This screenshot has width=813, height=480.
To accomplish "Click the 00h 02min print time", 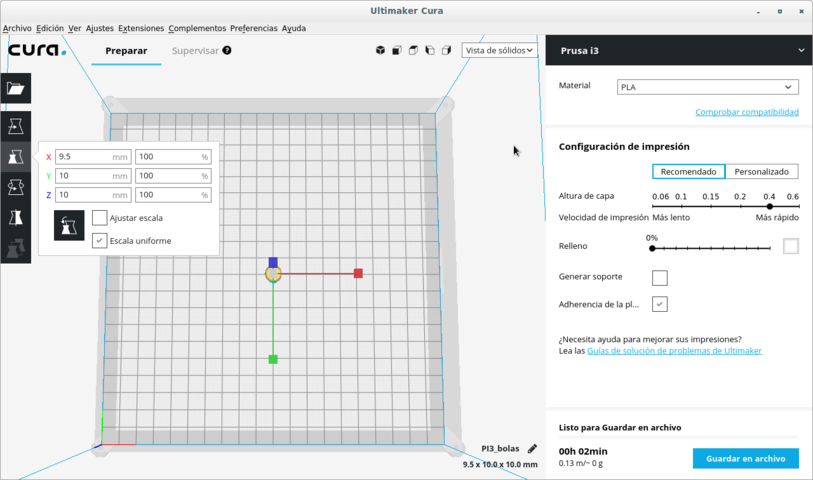I will [x=583, y=451].
